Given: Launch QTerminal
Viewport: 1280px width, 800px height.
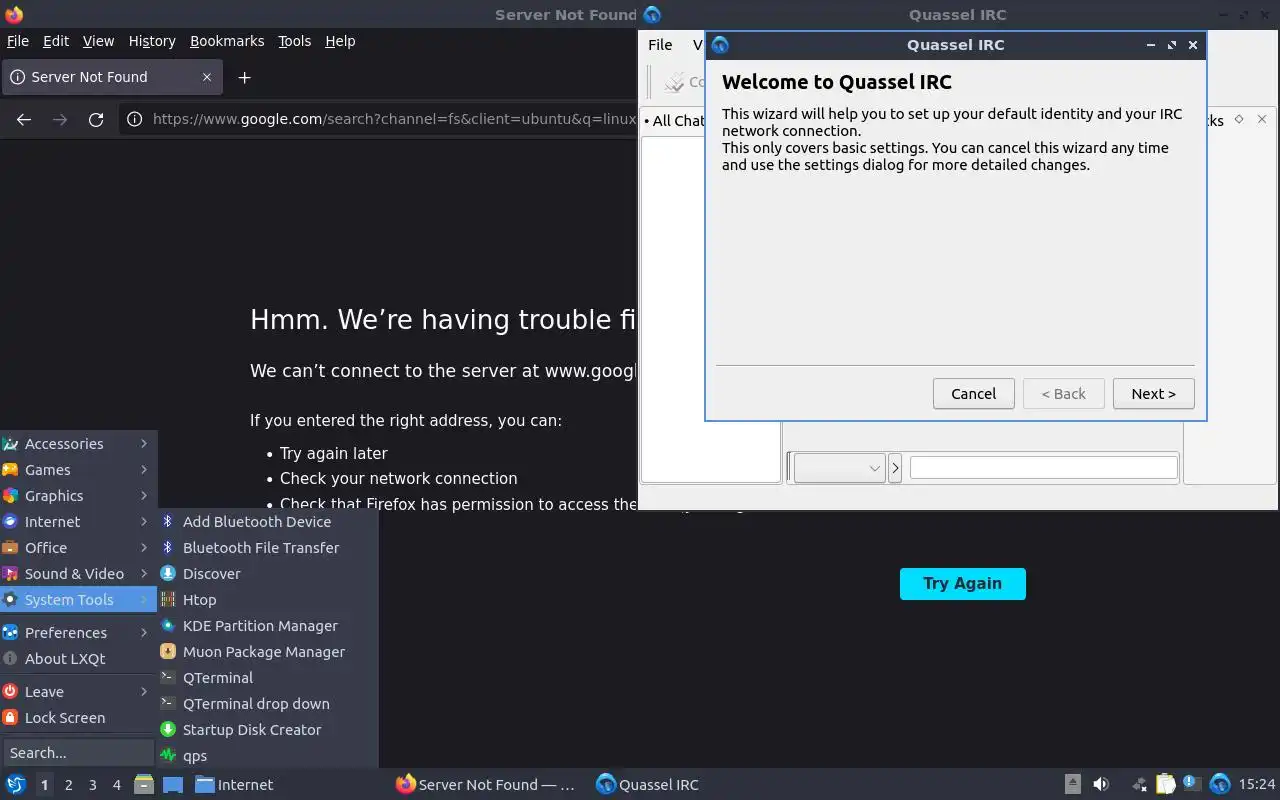Looking at the screenshot, I should (268, 678).
